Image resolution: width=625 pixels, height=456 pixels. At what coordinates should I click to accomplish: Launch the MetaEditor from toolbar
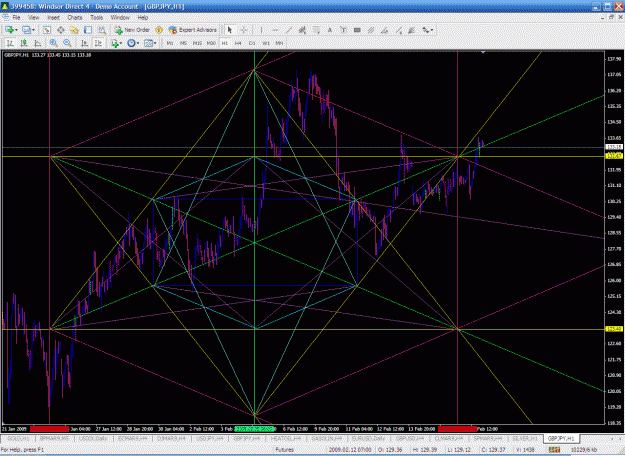159,30
